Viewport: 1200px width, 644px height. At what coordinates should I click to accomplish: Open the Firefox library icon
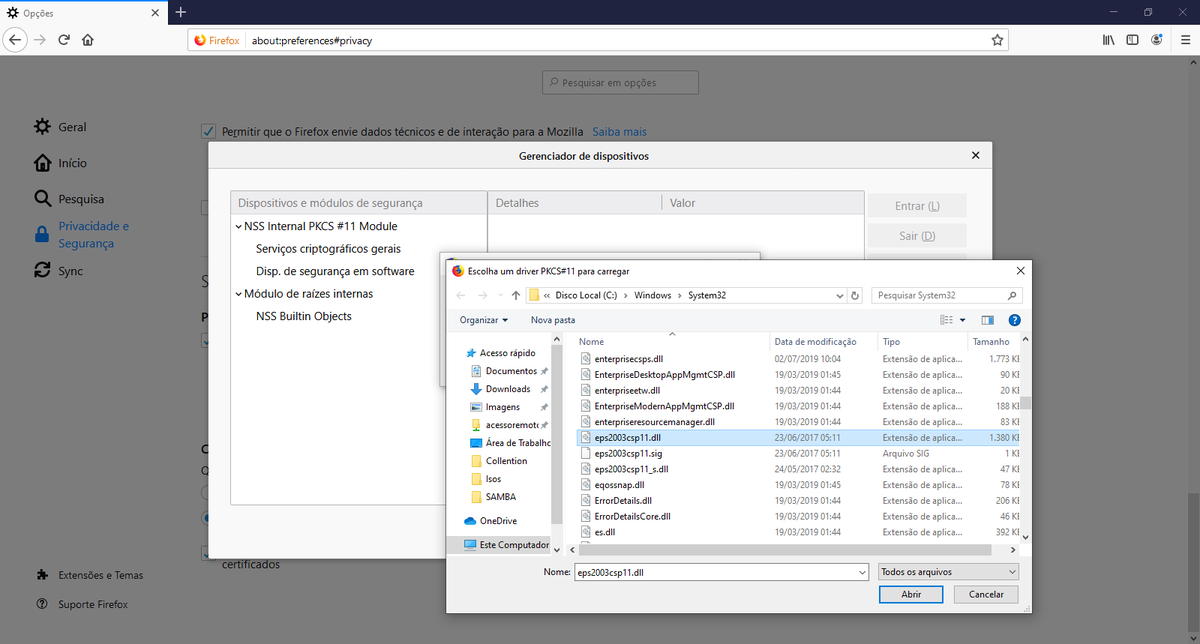[1108, 40]
